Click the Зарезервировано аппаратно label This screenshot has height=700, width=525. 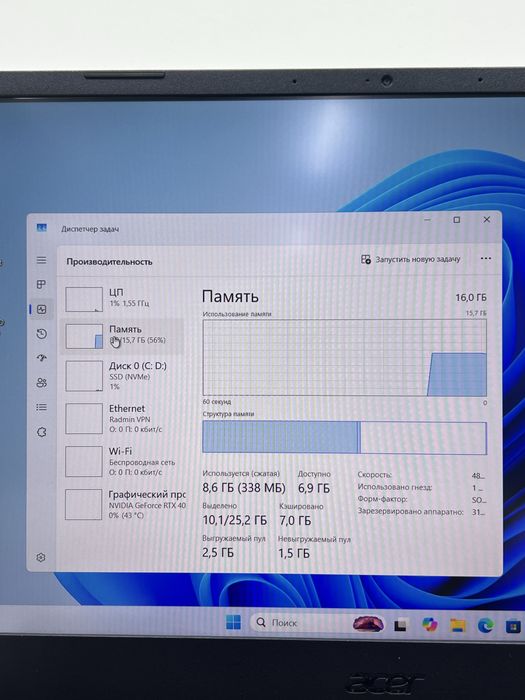coord(410,512)
